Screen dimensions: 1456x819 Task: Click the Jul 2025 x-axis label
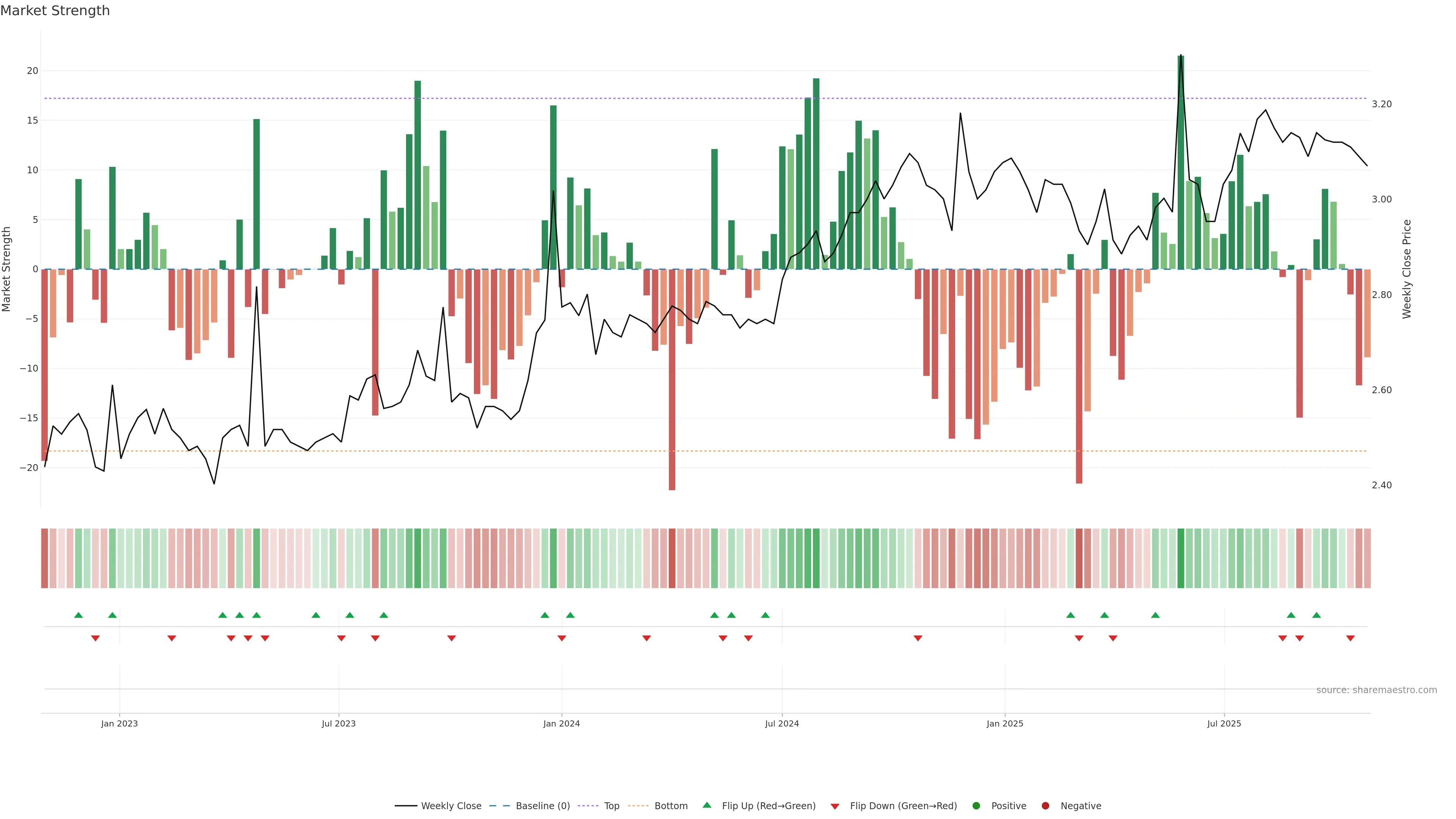point(1224,723)
